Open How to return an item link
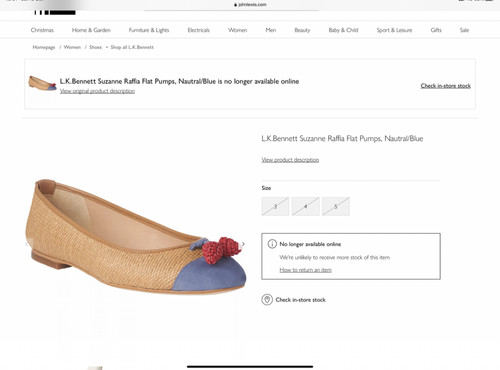 pos(305,270)
